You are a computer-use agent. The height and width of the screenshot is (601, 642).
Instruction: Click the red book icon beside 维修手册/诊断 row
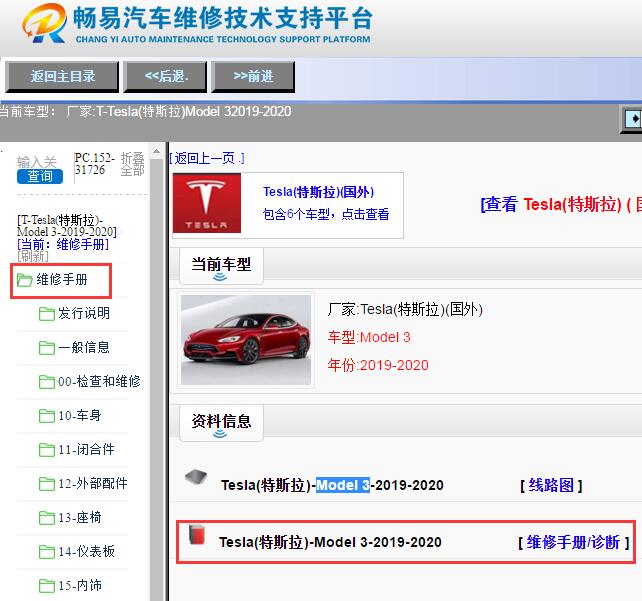point(197,534)
